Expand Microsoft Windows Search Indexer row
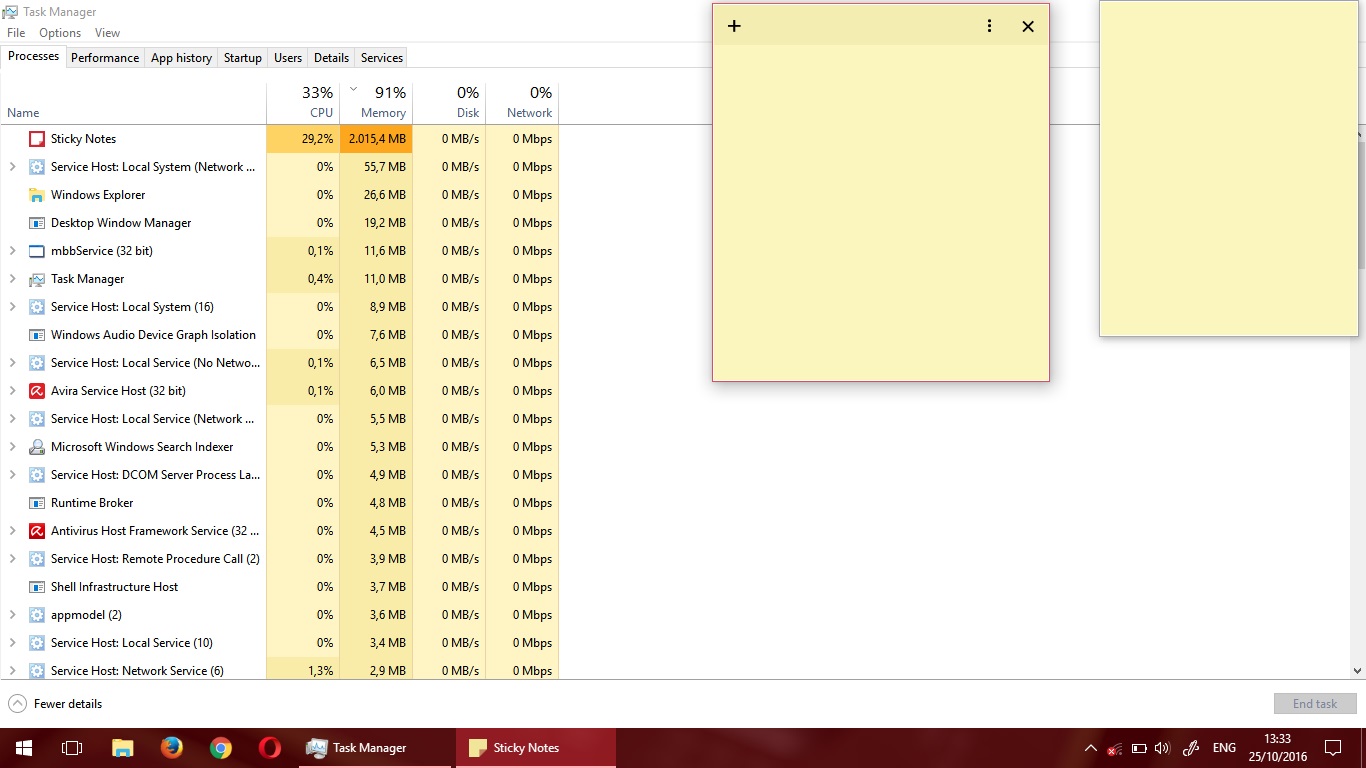Screen dimensions: 1366x768 click(x=12, y=447)
